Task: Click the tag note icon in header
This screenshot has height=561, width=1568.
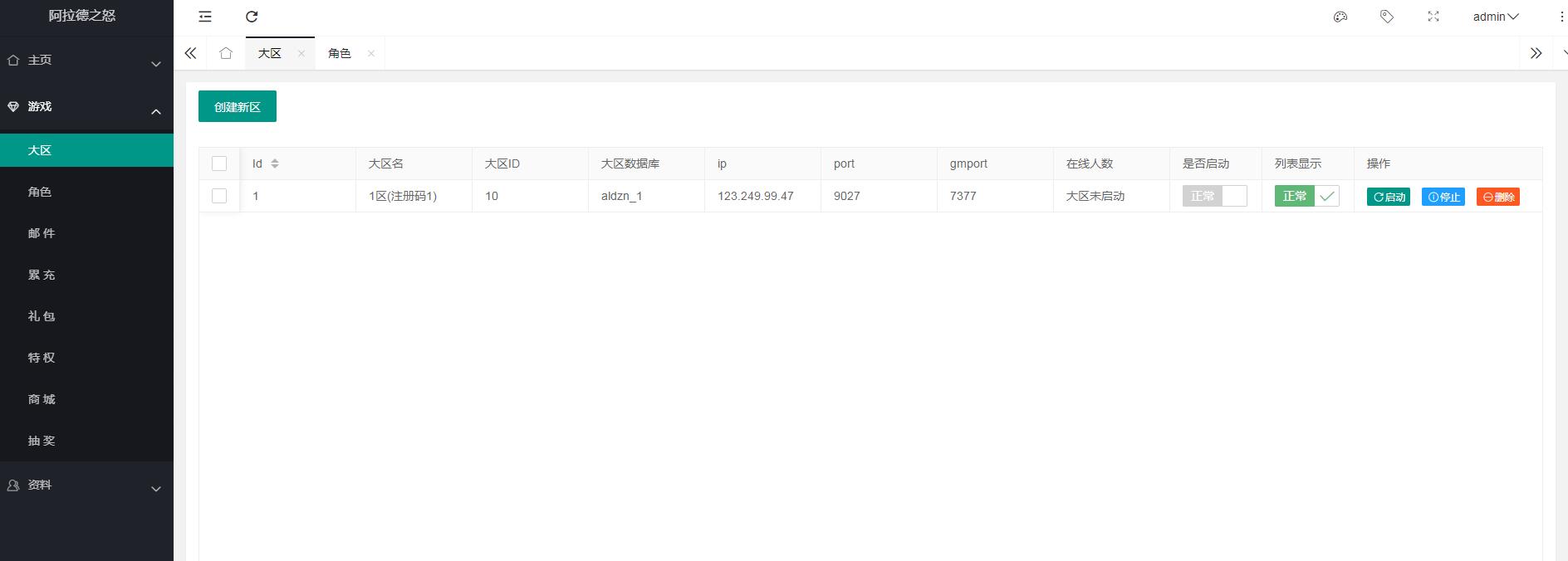Action: [x=1386, y=17]
